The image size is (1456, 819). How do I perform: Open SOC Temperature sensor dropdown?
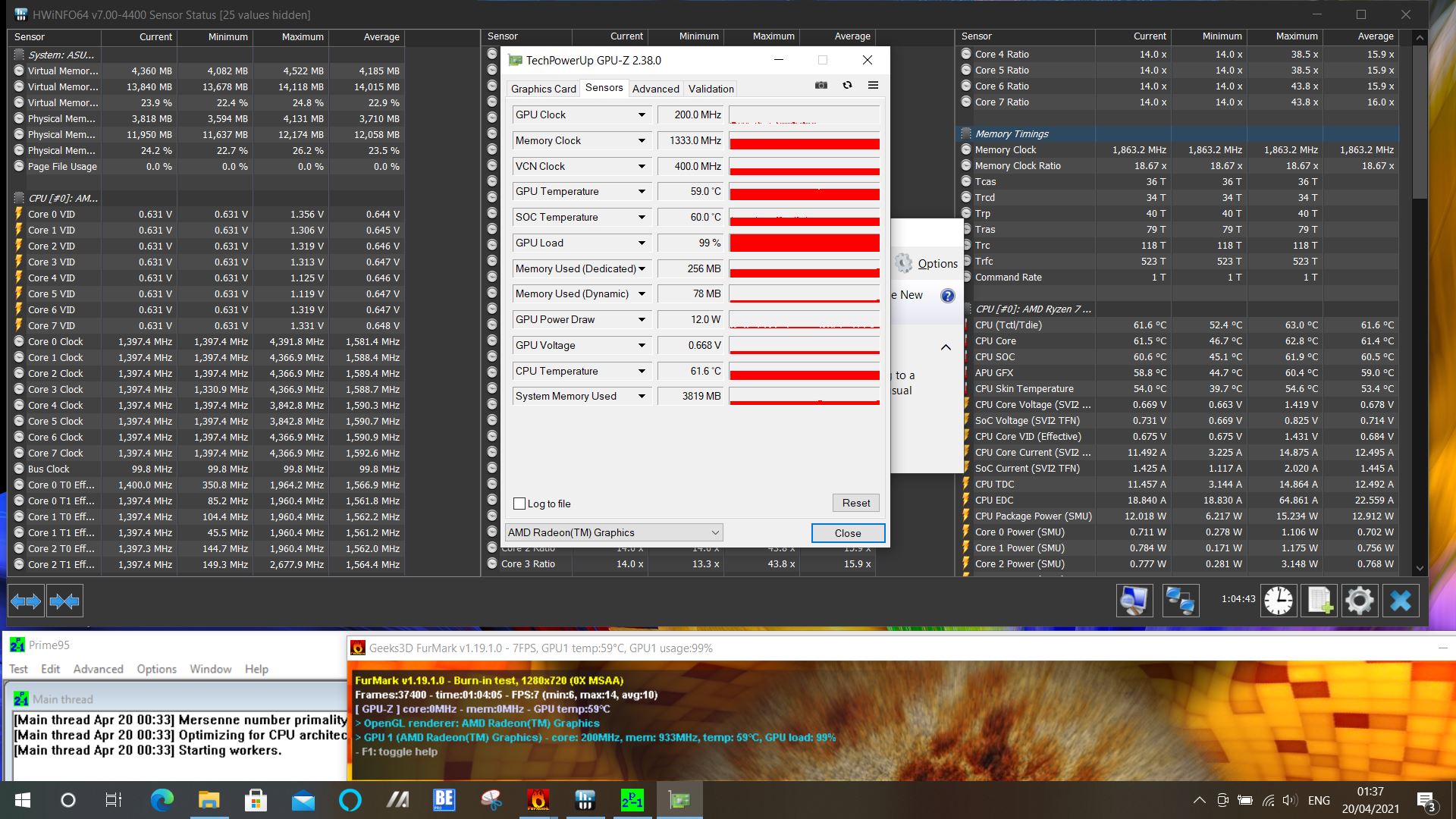[642, 217]
